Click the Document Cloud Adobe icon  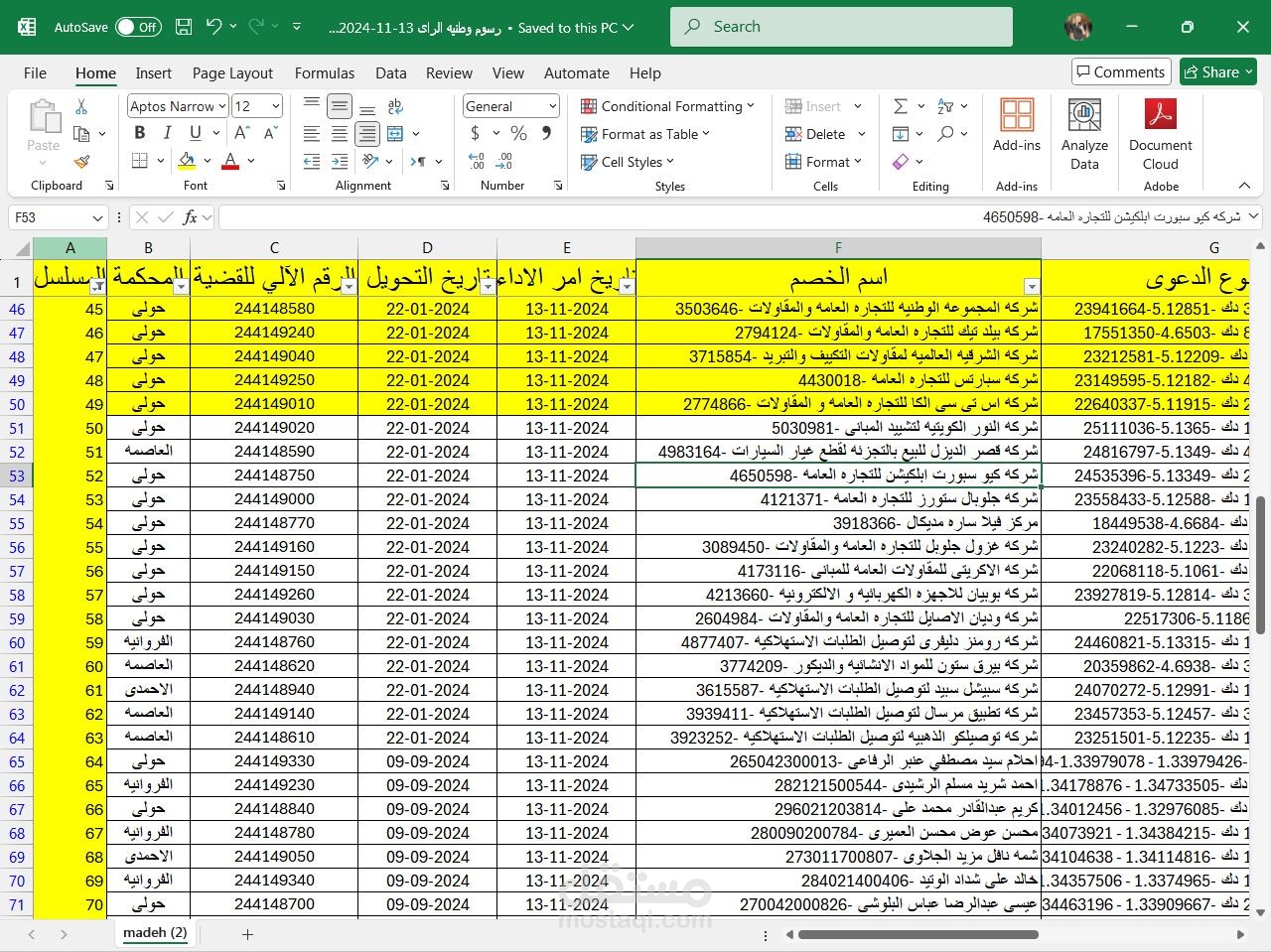tap(1161, 135)
